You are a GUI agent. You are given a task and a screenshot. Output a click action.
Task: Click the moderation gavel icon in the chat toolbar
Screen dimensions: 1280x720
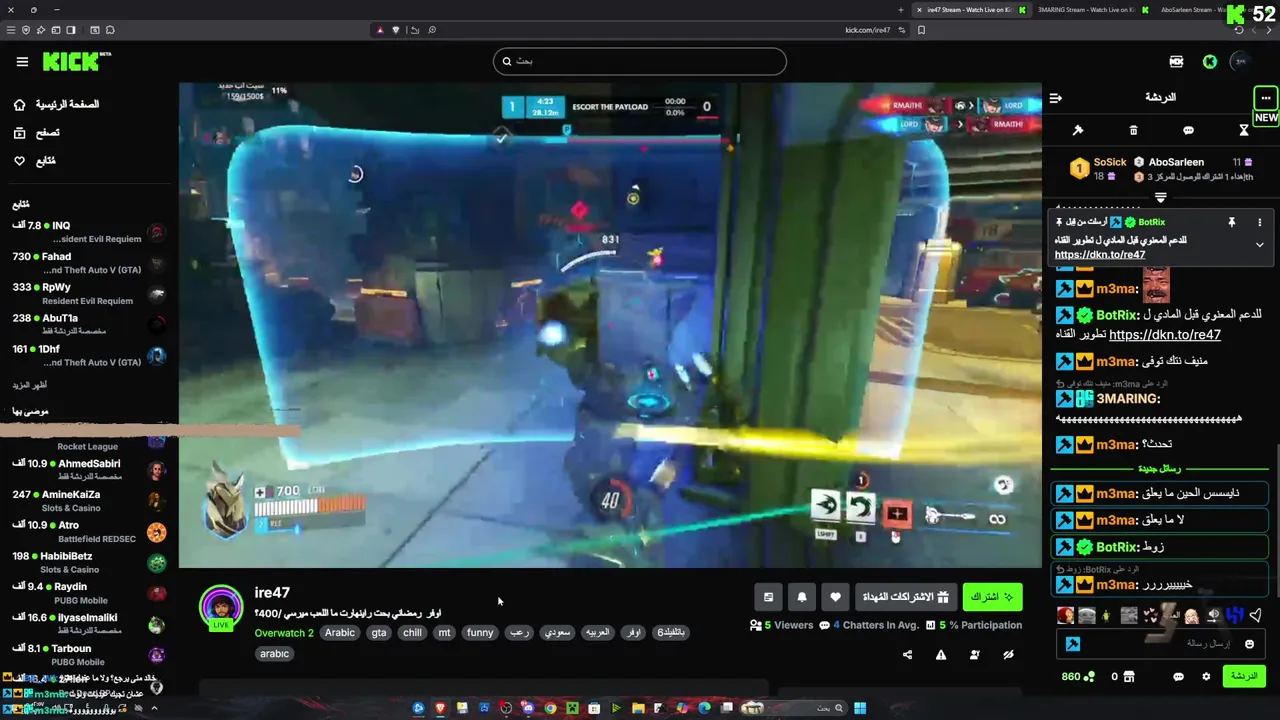click(x=1078, y=130)
